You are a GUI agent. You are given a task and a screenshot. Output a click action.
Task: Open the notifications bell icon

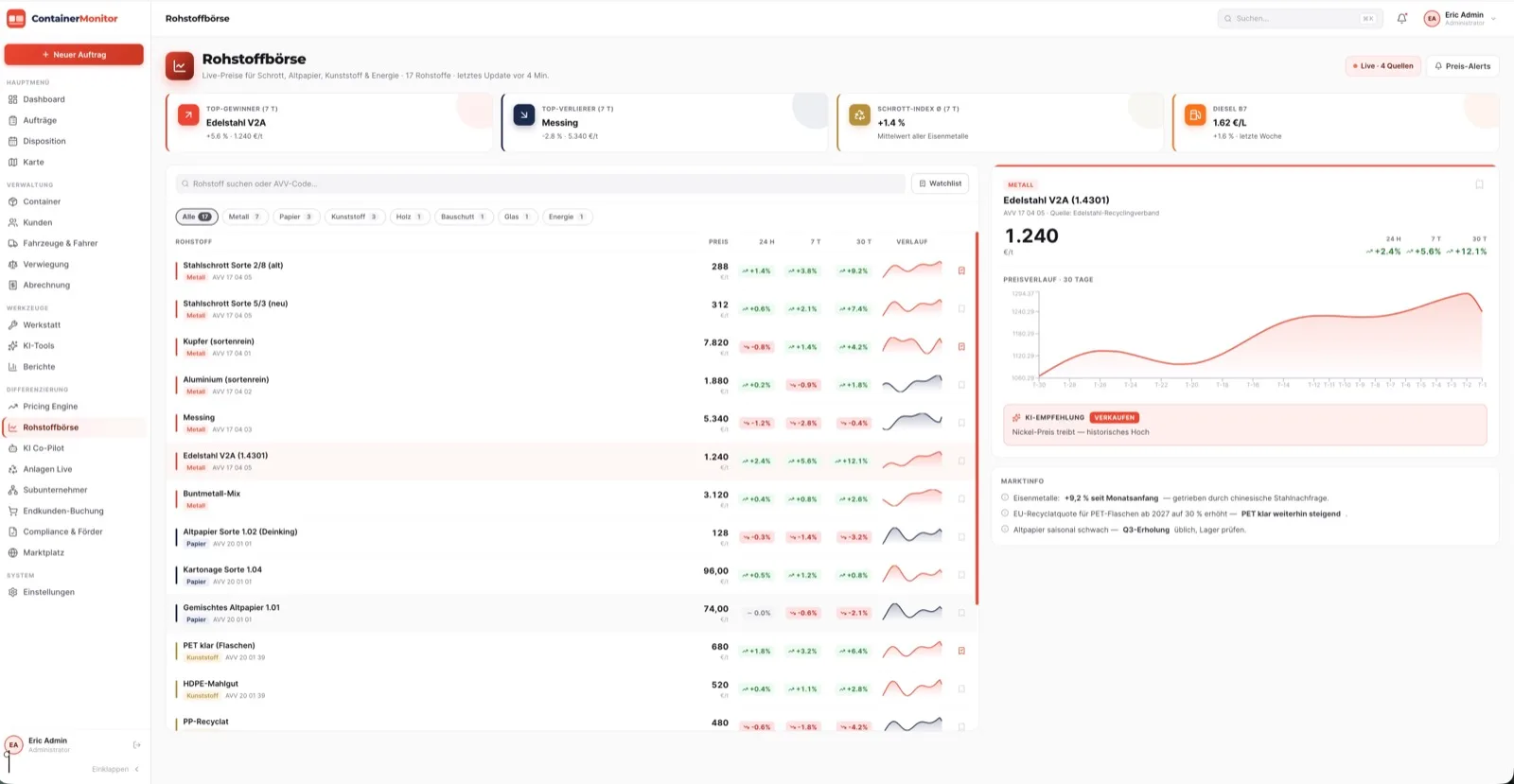point(1401,18)
